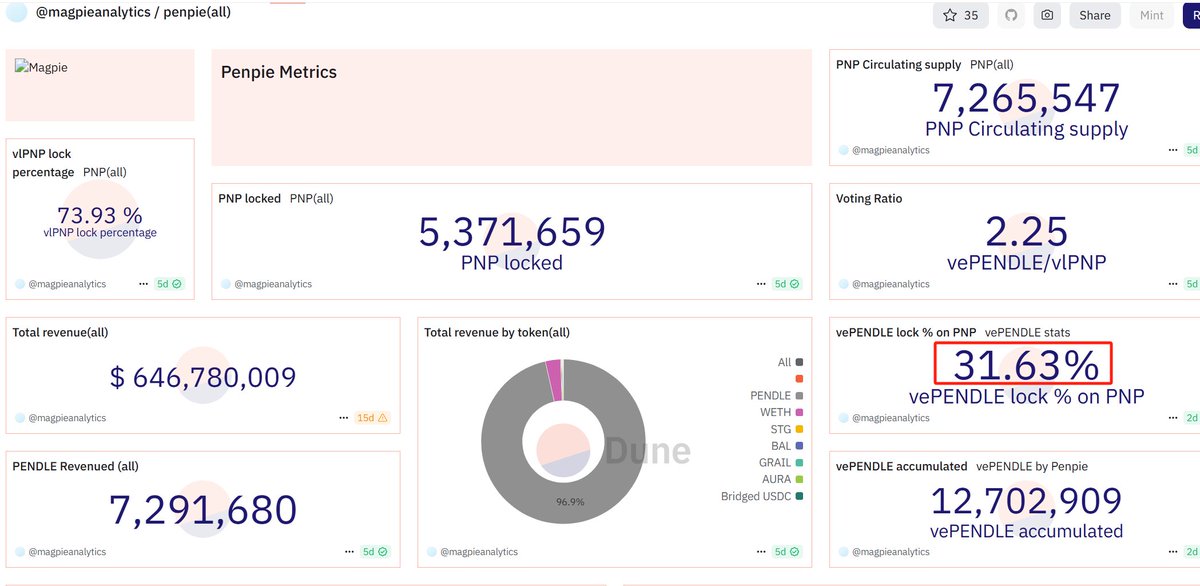1200x586 pixels.
Task: Open three-dot menu on vlPNP lock percentage panel
Action: tap(142, 284)
